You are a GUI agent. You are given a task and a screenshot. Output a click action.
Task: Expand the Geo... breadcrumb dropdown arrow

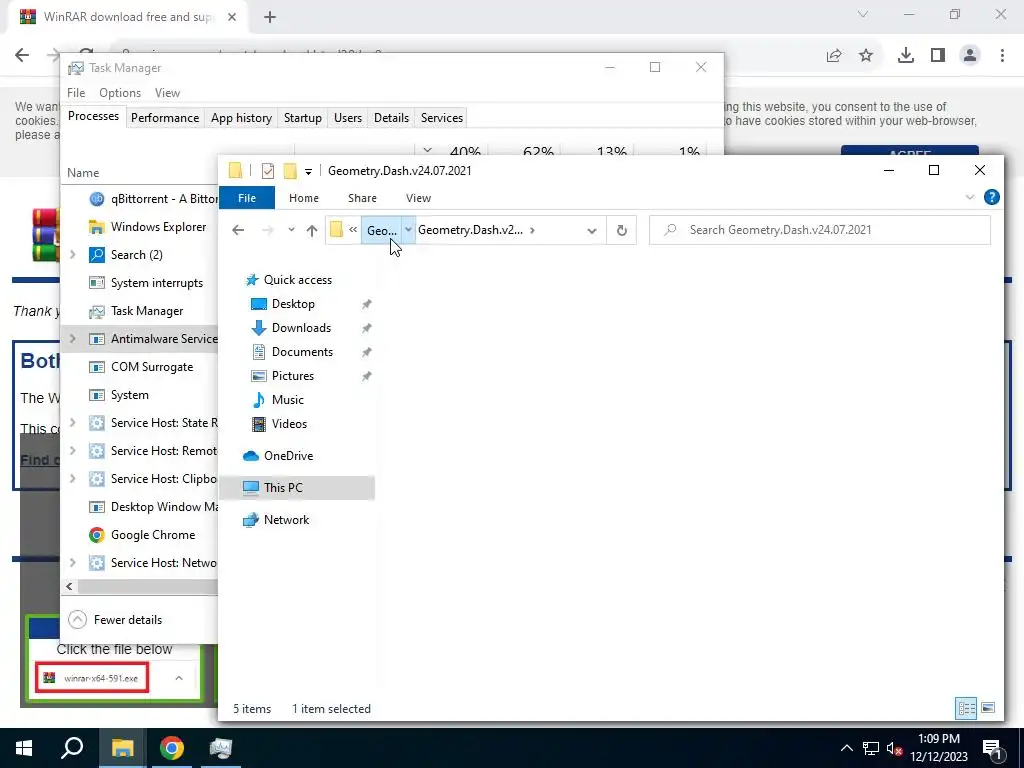(x=408, y=230)
